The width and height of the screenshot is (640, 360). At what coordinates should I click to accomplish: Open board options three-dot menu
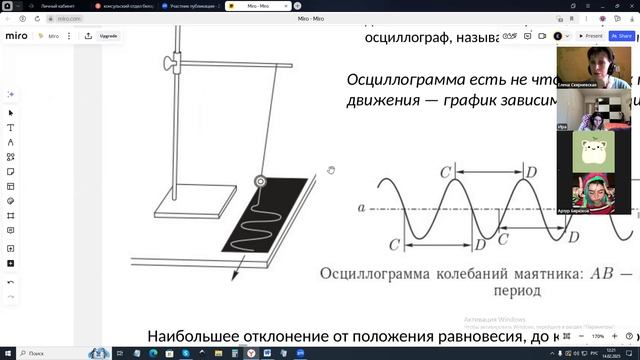[69, 36]
